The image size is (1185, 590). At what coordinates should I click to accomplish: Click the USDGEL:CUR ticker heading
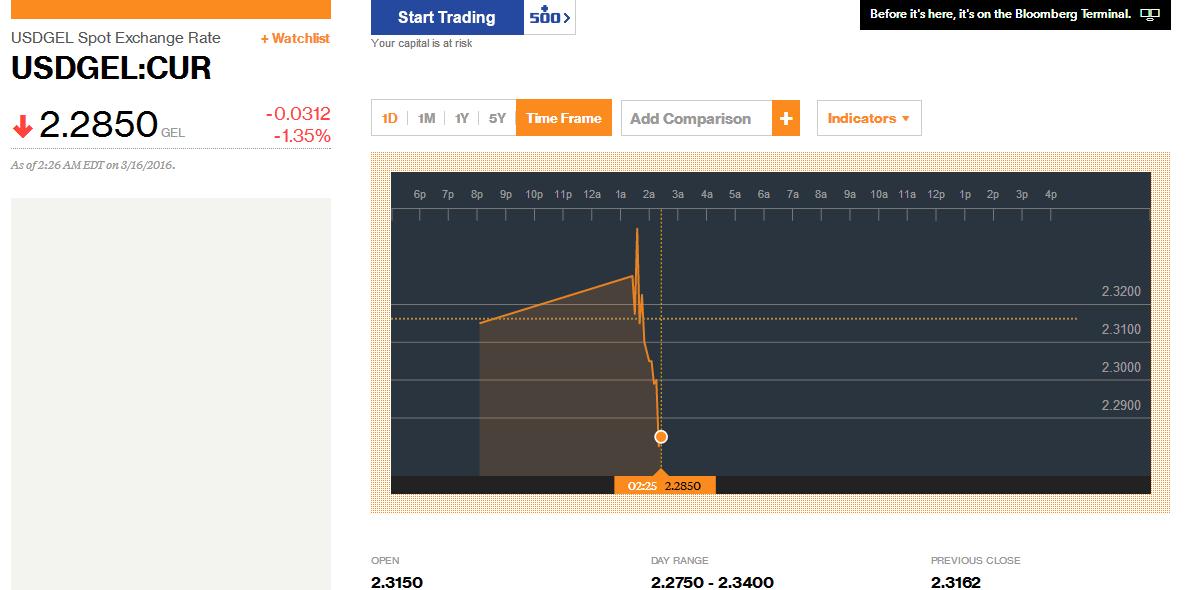click(111, 69)
